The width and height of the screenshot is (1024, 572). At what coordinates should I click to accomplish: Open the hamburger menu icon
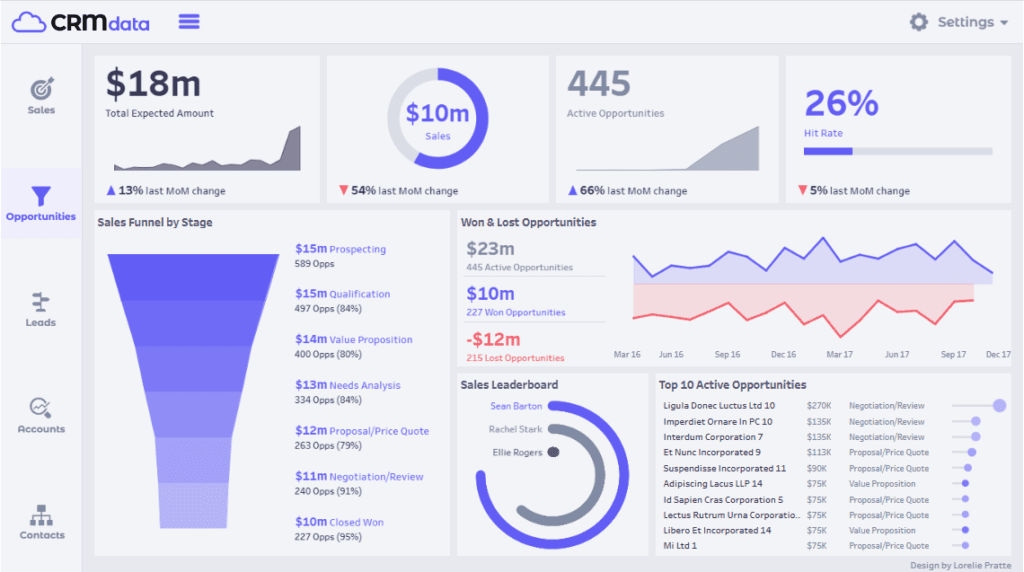coord(189,22)
